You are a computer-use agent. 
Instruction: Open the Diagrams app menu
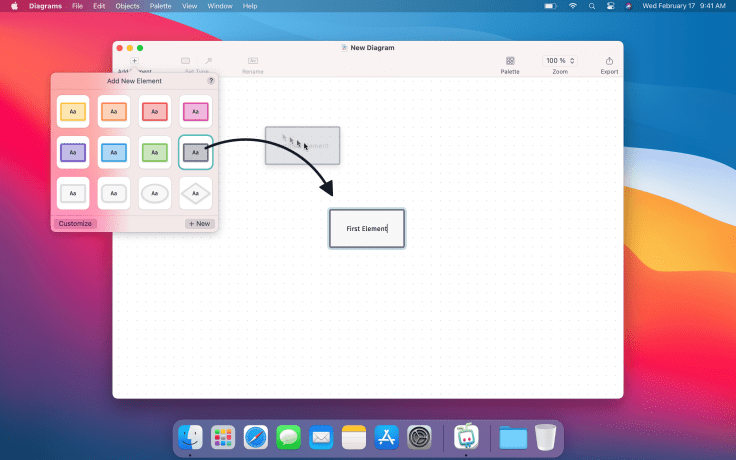point(46,6)
